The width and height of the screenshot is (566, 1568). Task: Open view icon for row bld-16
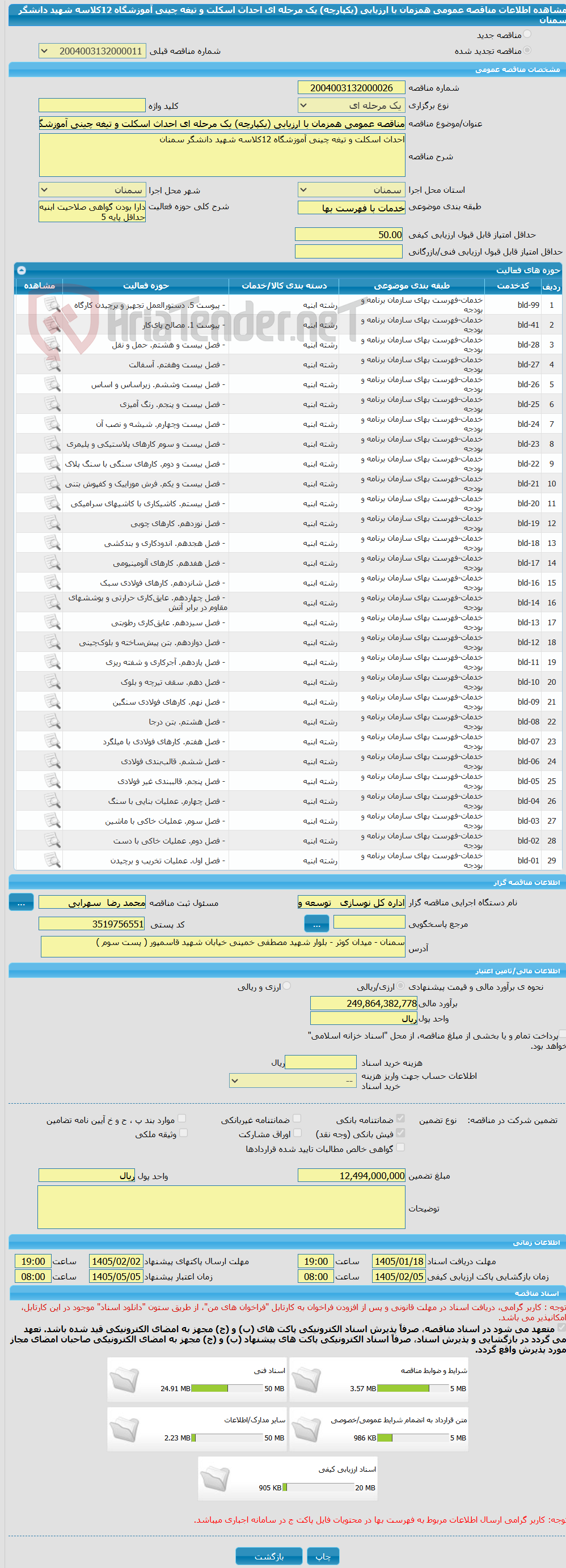coord(52,583)
